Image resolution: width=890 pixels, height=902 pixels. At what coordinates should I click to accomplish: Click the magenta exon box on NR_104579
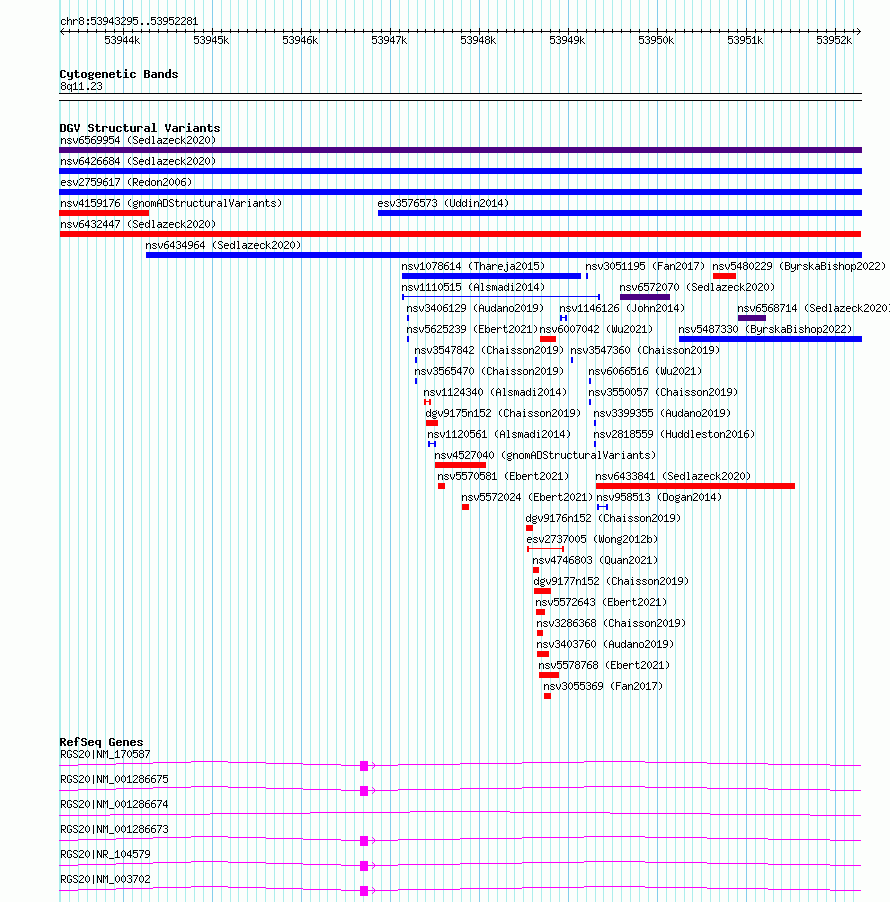(x=364, y=866)
